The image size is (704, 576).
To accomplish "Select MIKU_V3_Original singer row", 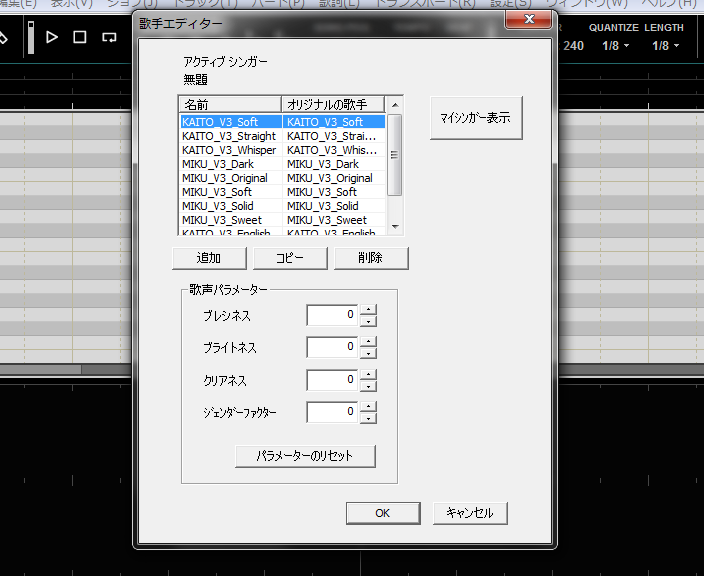I will click(282, 178).
